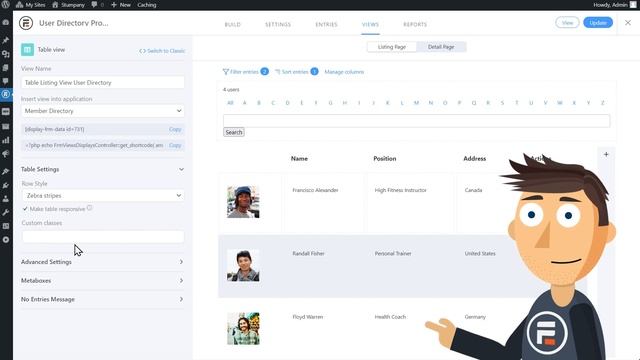Open sidebar icon below Formidable
The image size is (640, 360).
pos(6,111)
